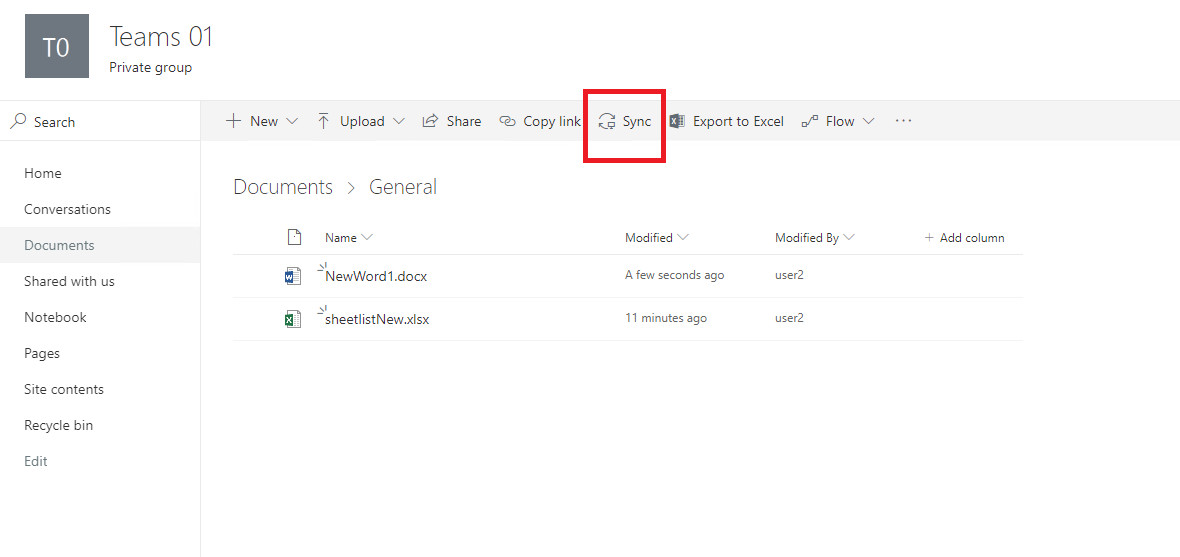Click the Add column button
Image resolution: width=1180 pixels, height=557 pixels.
pyautogui.click(x=964, y=238)
